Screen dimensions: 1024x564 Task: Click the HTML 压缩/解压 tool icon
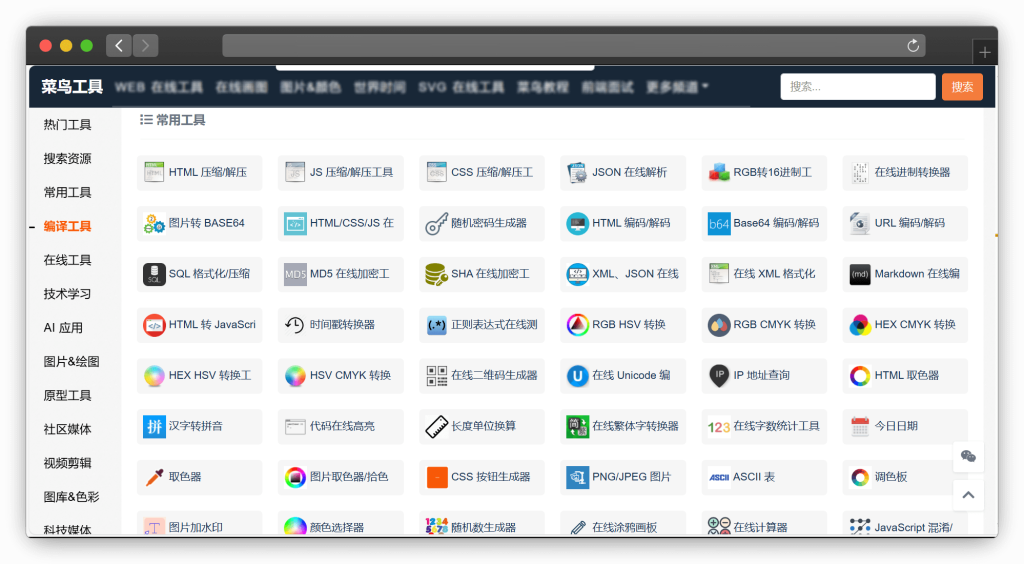click(x=154, y=172)
